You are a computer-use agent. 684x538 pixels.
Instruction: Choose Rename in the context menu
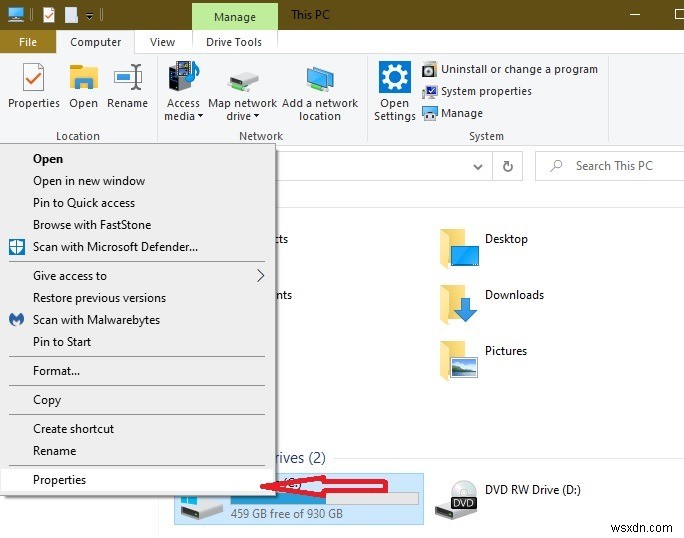coord(137,451)
